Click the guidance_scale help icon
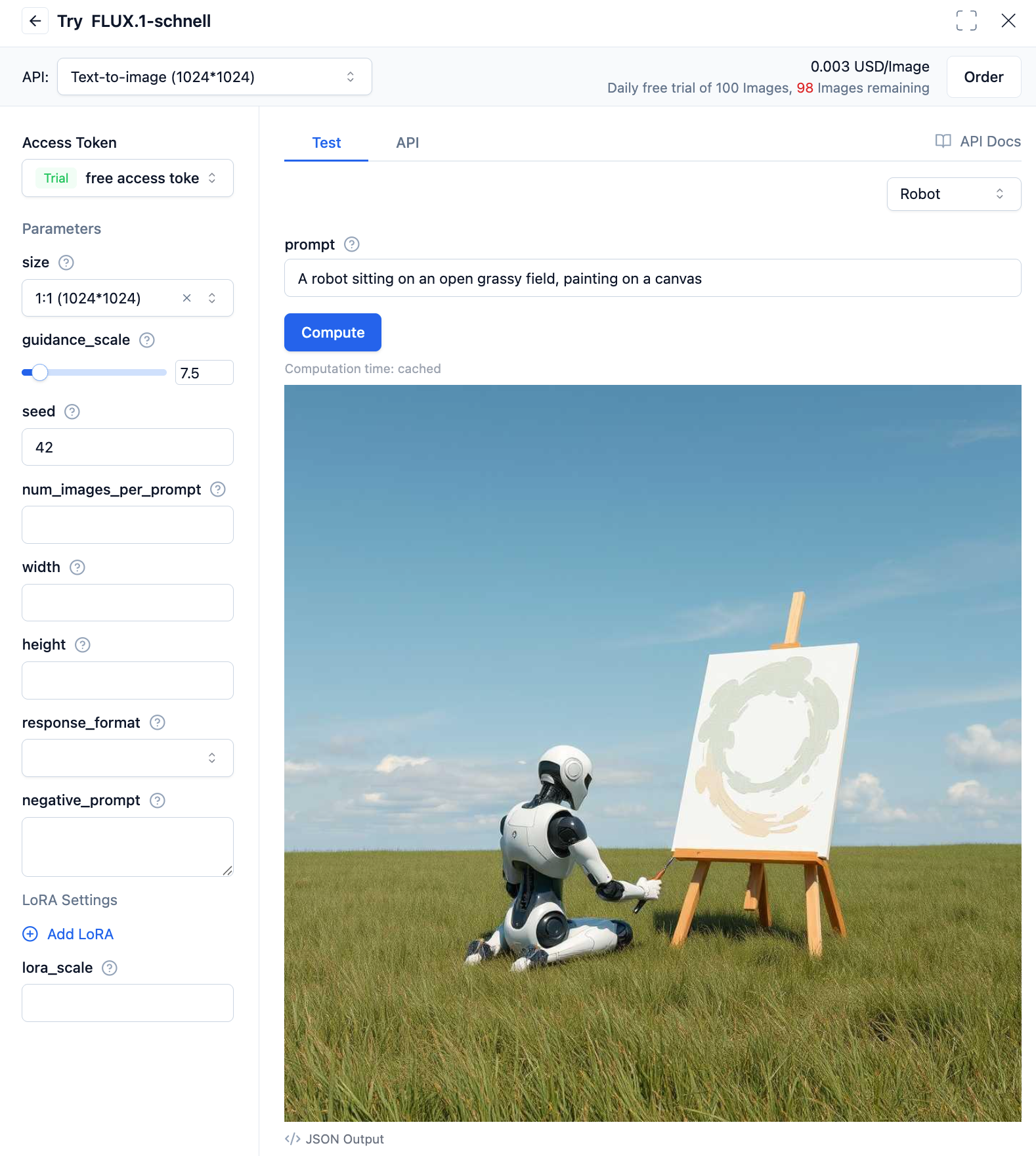 (147, 340)
